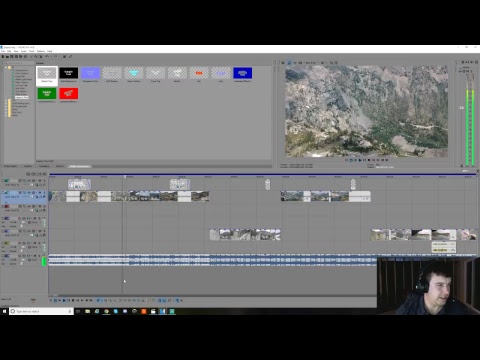Click the highlighted external monitor preview icon
Viewport: 480px width, 360px height.
(289, 63)
